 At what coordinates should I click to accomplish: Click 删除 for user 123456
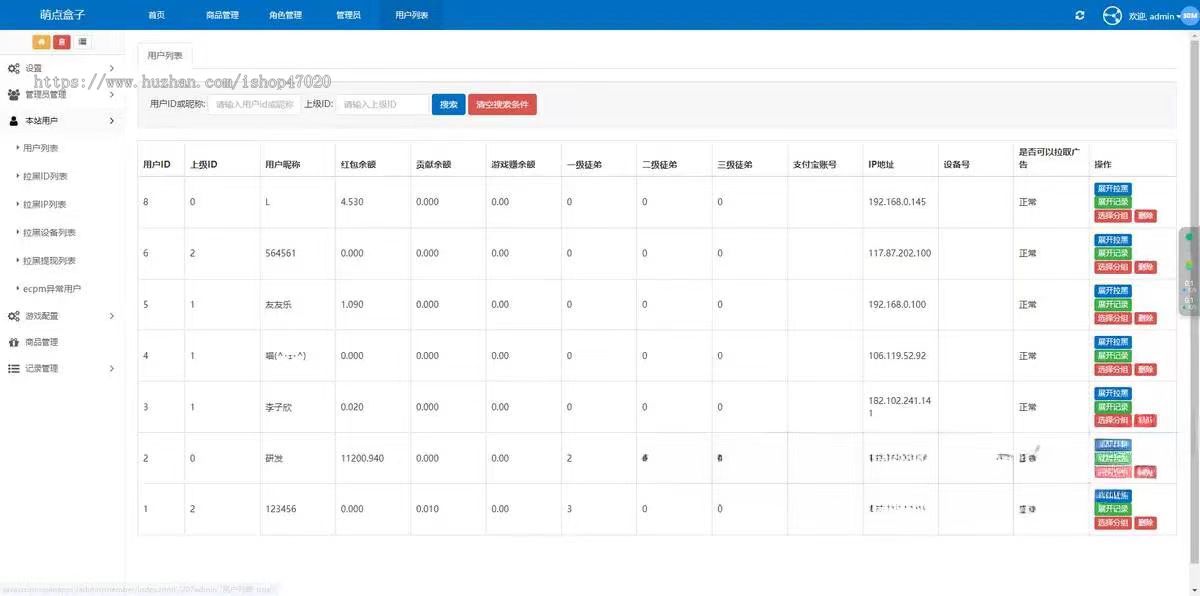pos(1146,522)
